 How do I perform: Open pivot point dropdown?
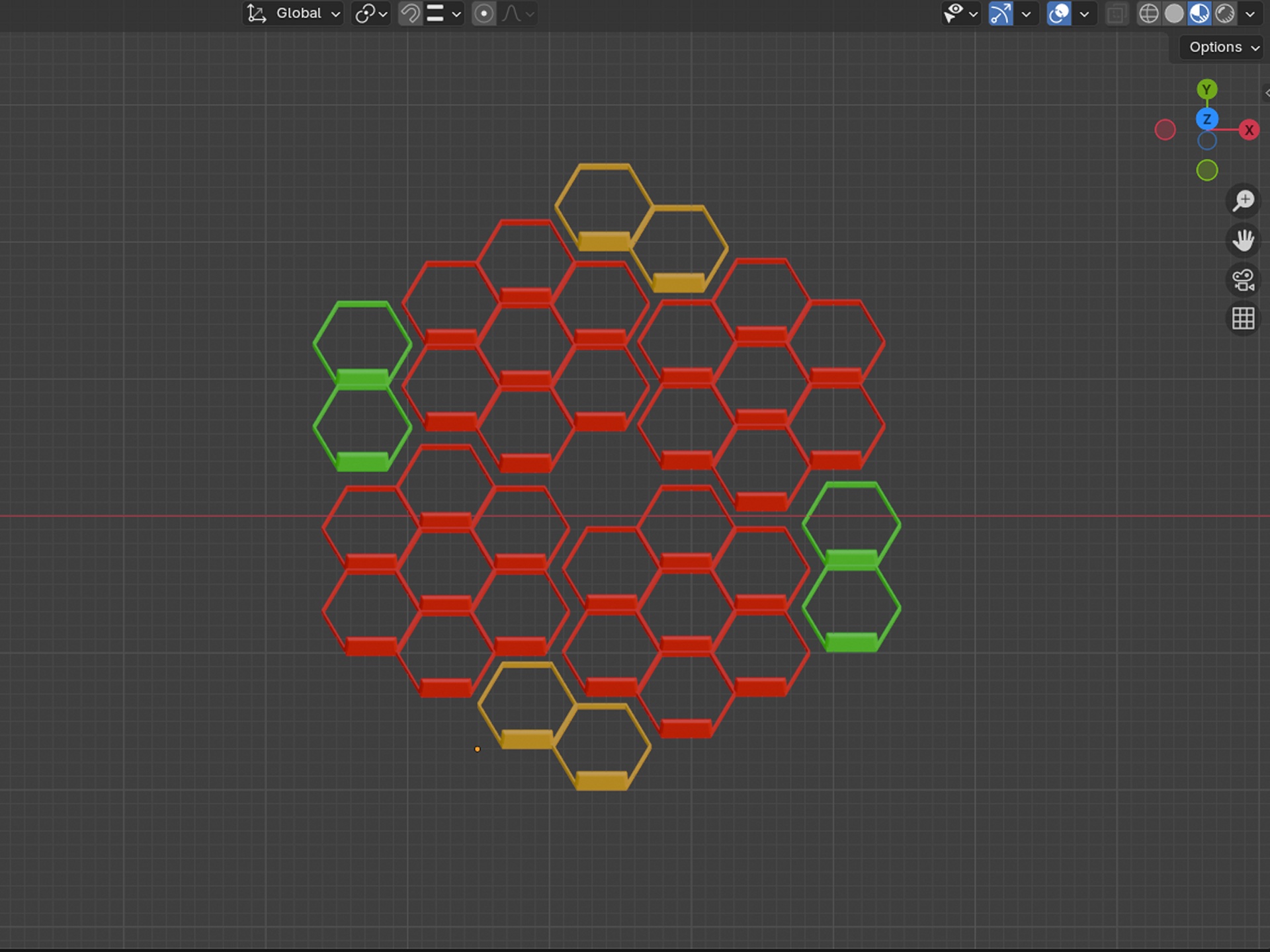[371, 13]
